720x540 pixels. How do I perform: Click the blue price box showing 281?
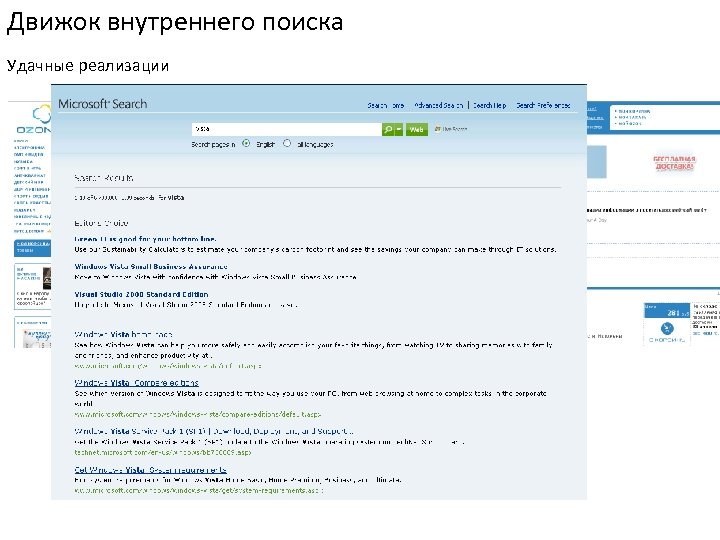[667, 310]
